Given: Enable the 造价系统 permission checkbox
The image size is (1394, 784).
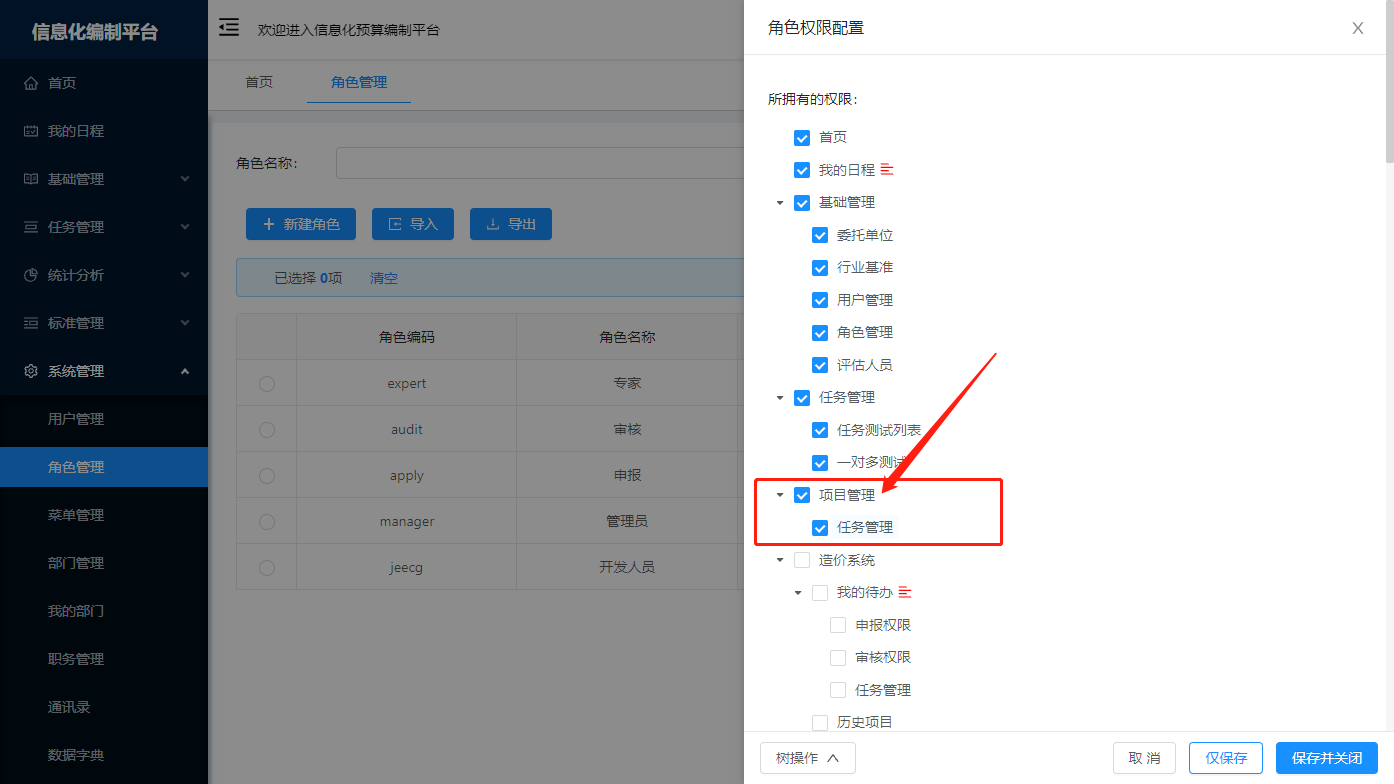Looking at the screenshot, I should click(x=802, y=559).
